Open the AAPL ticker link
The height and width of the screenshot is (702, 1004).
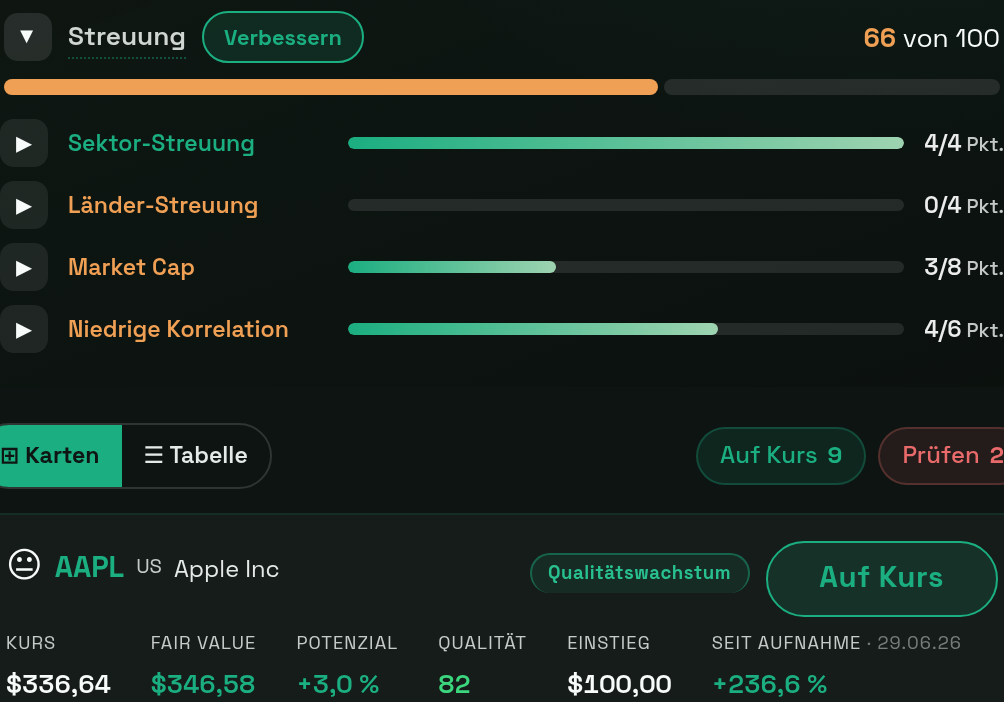(89, 567)
